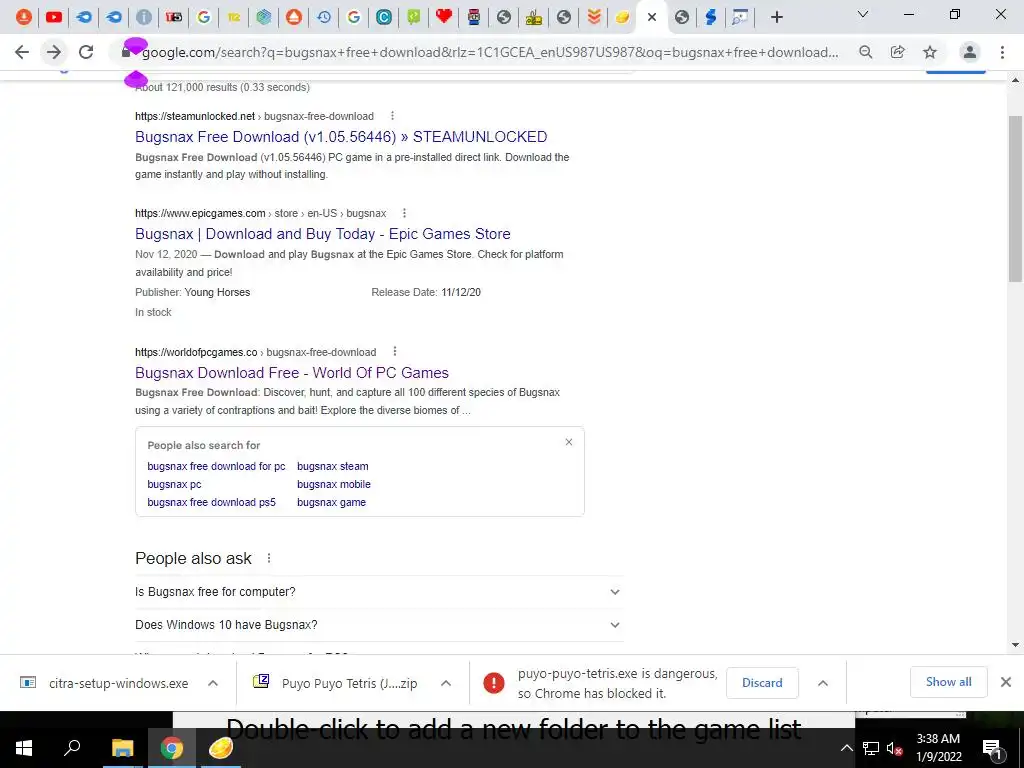Viewport: 1024px width, 768px height.
Task: Click the scrollbar up arrow
Action: click(x=1015, y=80)
